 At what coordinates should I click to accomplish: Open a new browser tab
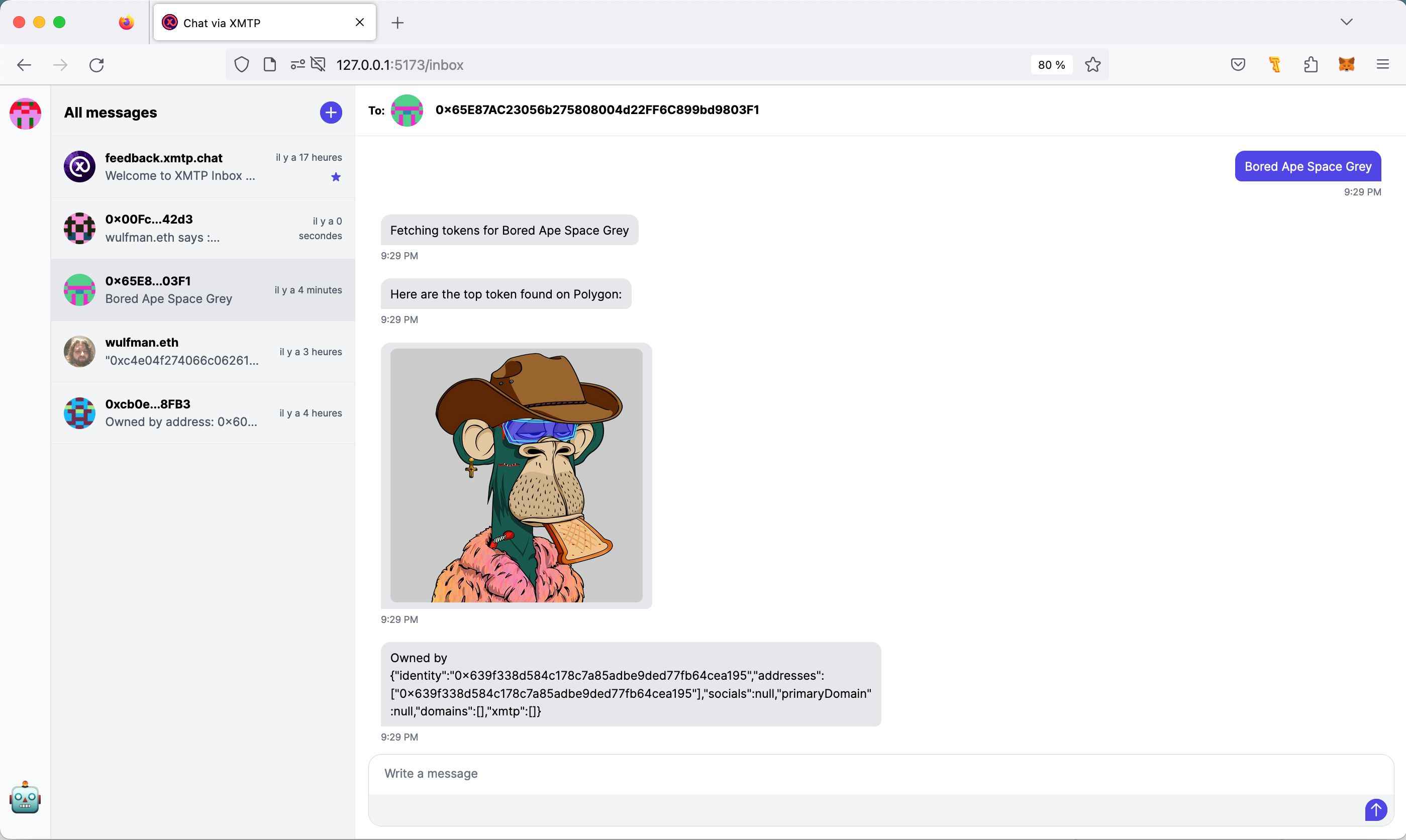pyautogui.click(x=397, y=23)
